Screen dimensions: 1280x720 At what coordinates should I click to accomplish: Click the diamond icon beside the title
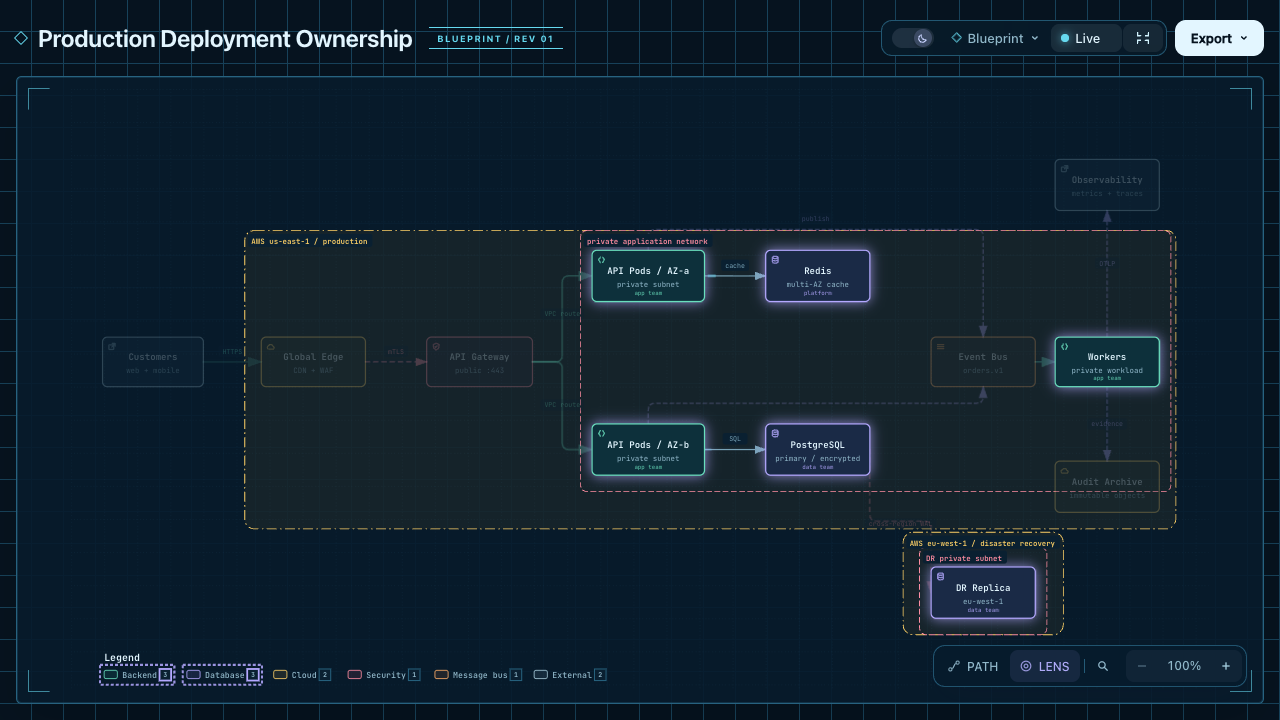(21, 38)
